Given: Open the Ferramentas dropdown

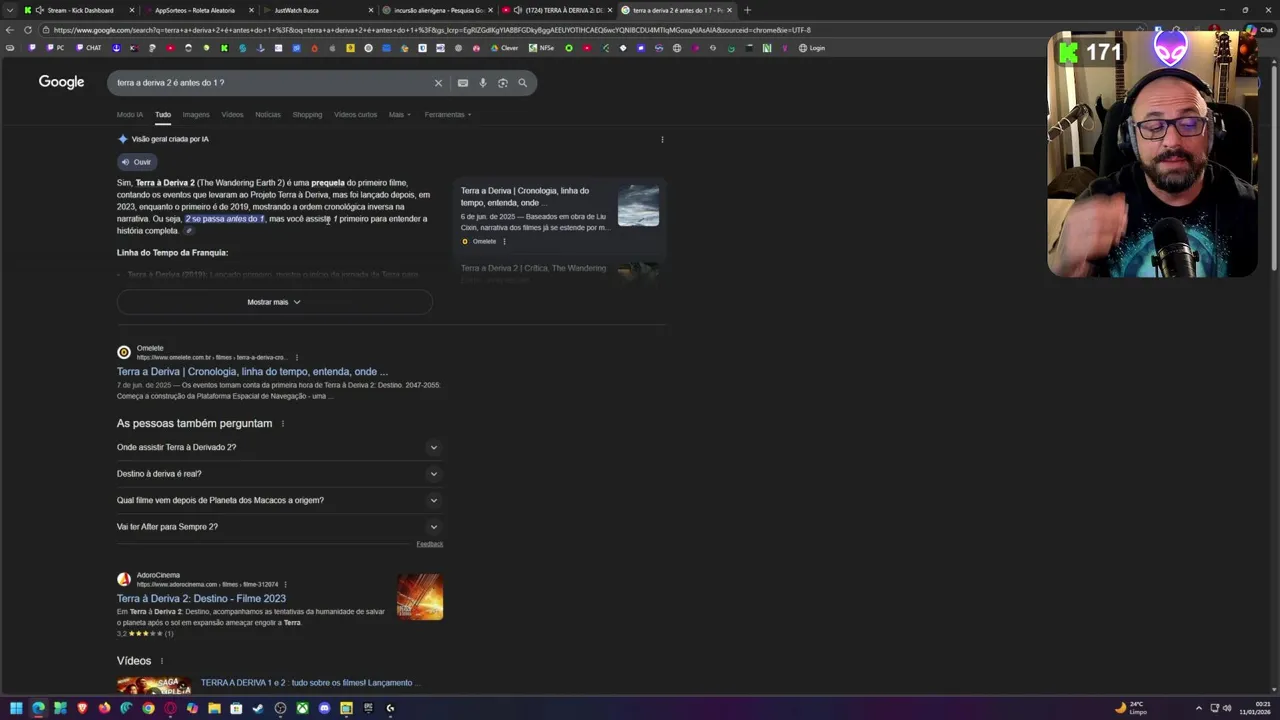Looking at the screenshot, I should click(x=448, y=114).
